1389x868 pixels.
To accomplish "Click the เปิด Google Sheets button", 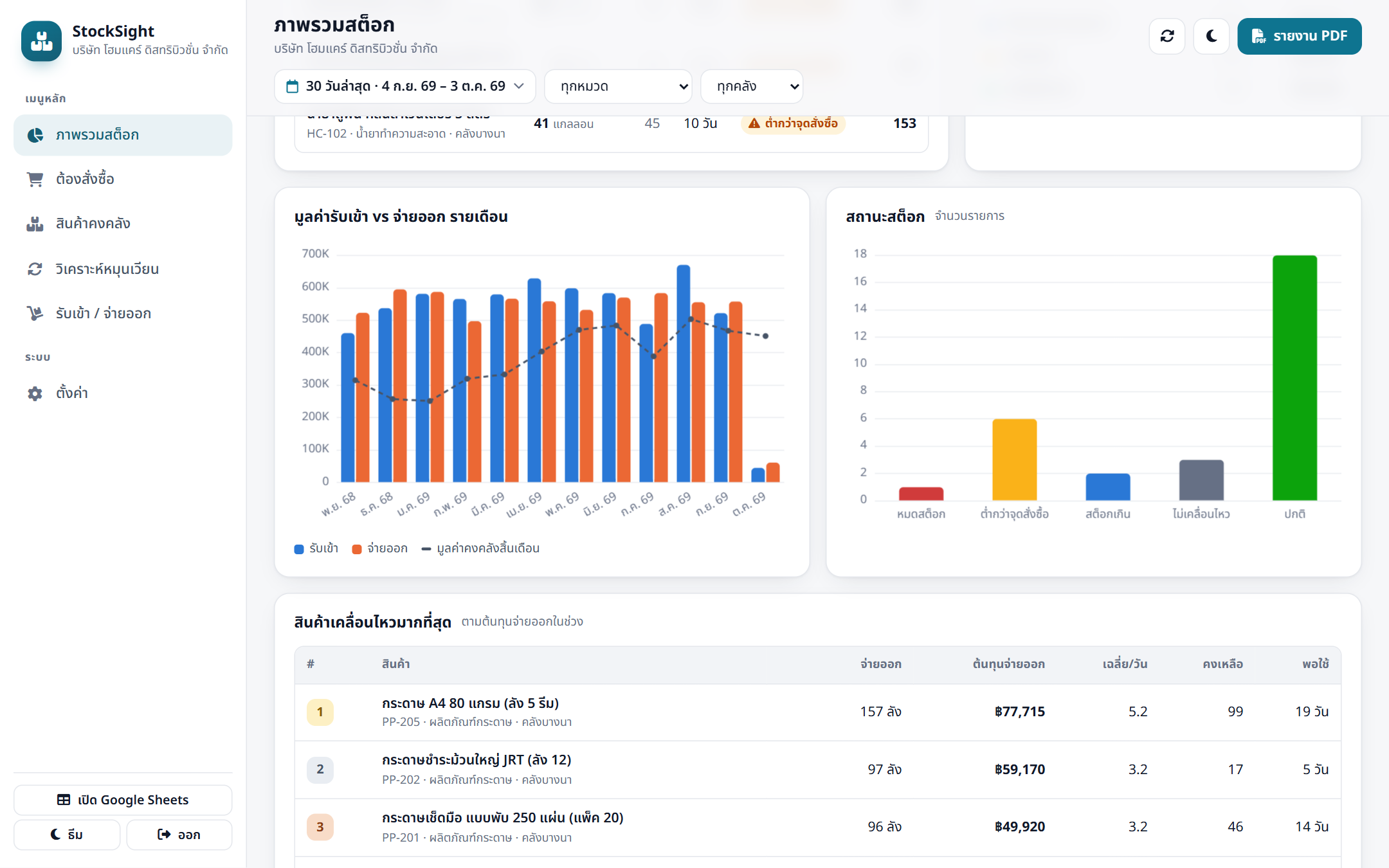I will tap(123, 800).
